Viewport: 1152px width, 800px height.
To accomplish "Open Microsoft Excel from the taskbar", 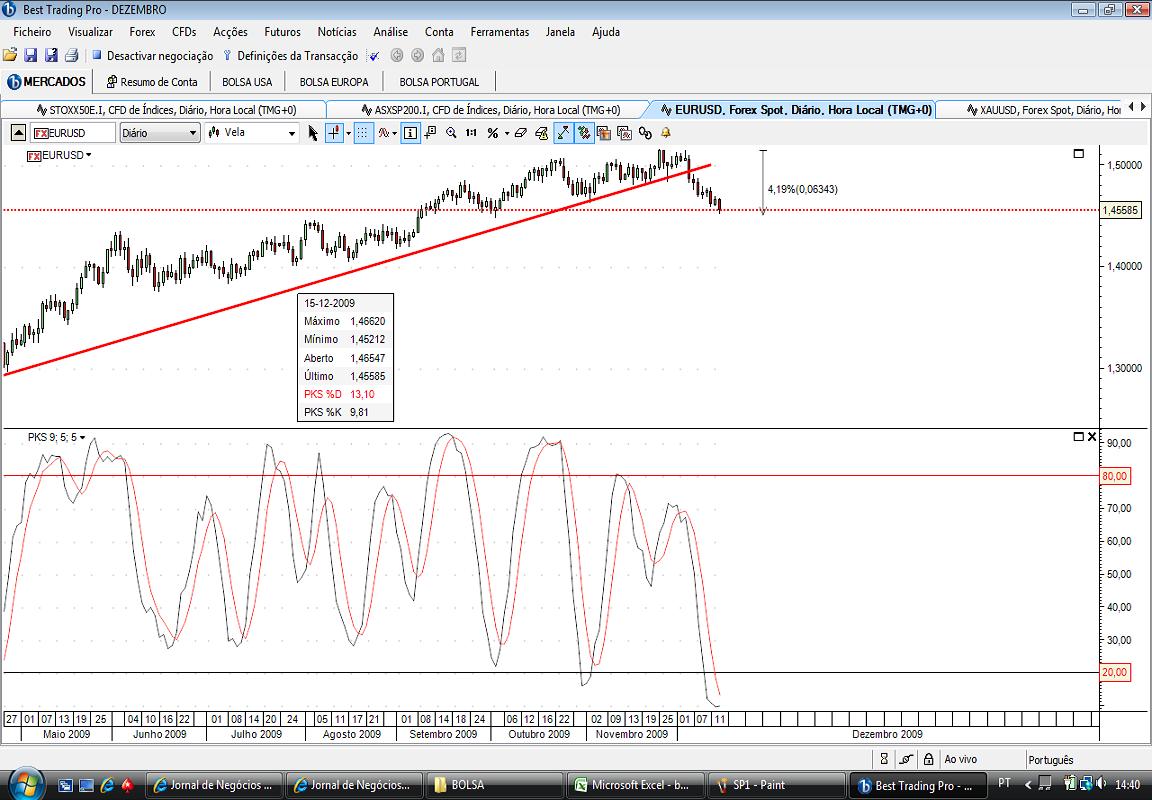I will (x=636, y=785).
